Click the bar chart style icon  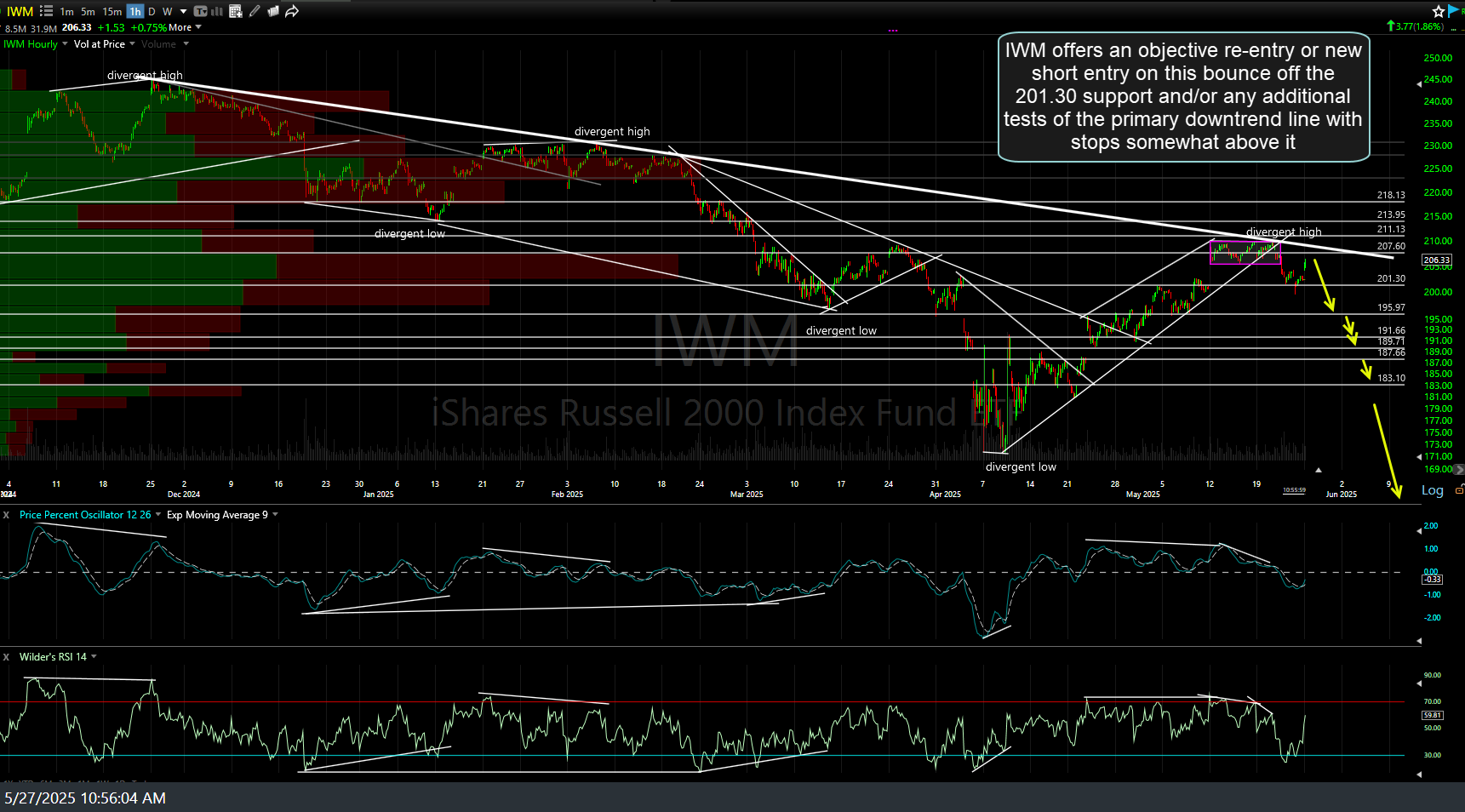217,11
